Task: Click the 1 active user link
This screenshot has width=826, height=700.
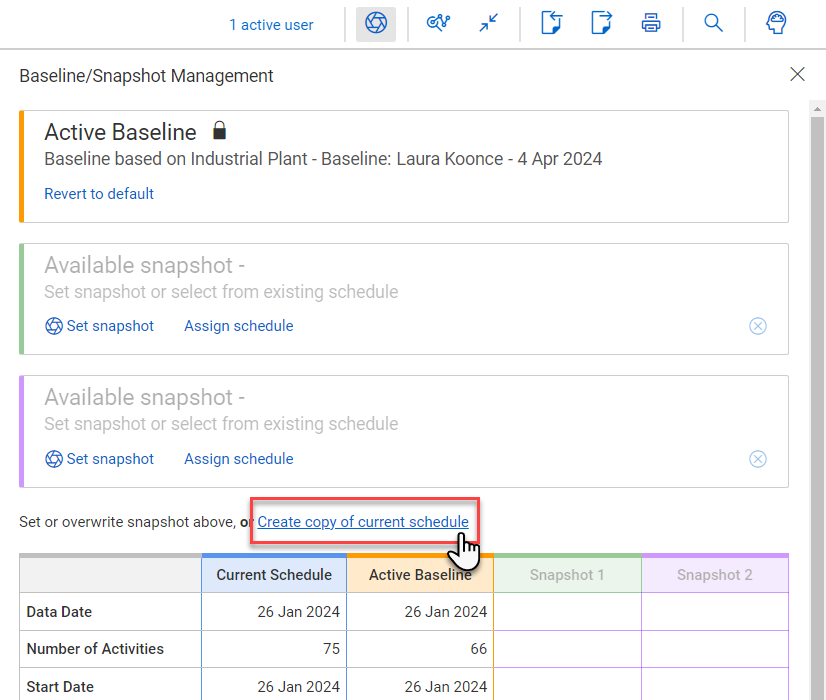Action: (x=271, y=25)
